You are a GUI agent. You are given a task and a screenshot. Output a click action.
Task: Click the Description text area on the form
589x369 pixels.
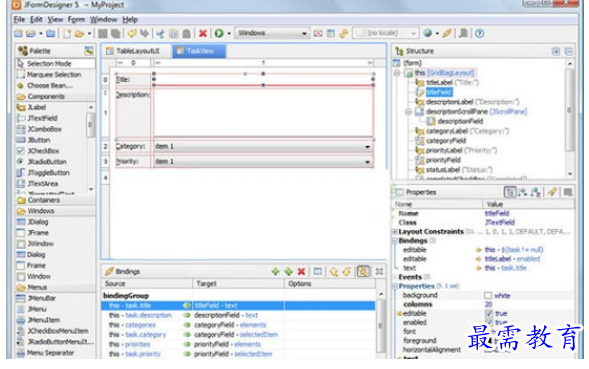pyautogui.click(x=263, y=112)
